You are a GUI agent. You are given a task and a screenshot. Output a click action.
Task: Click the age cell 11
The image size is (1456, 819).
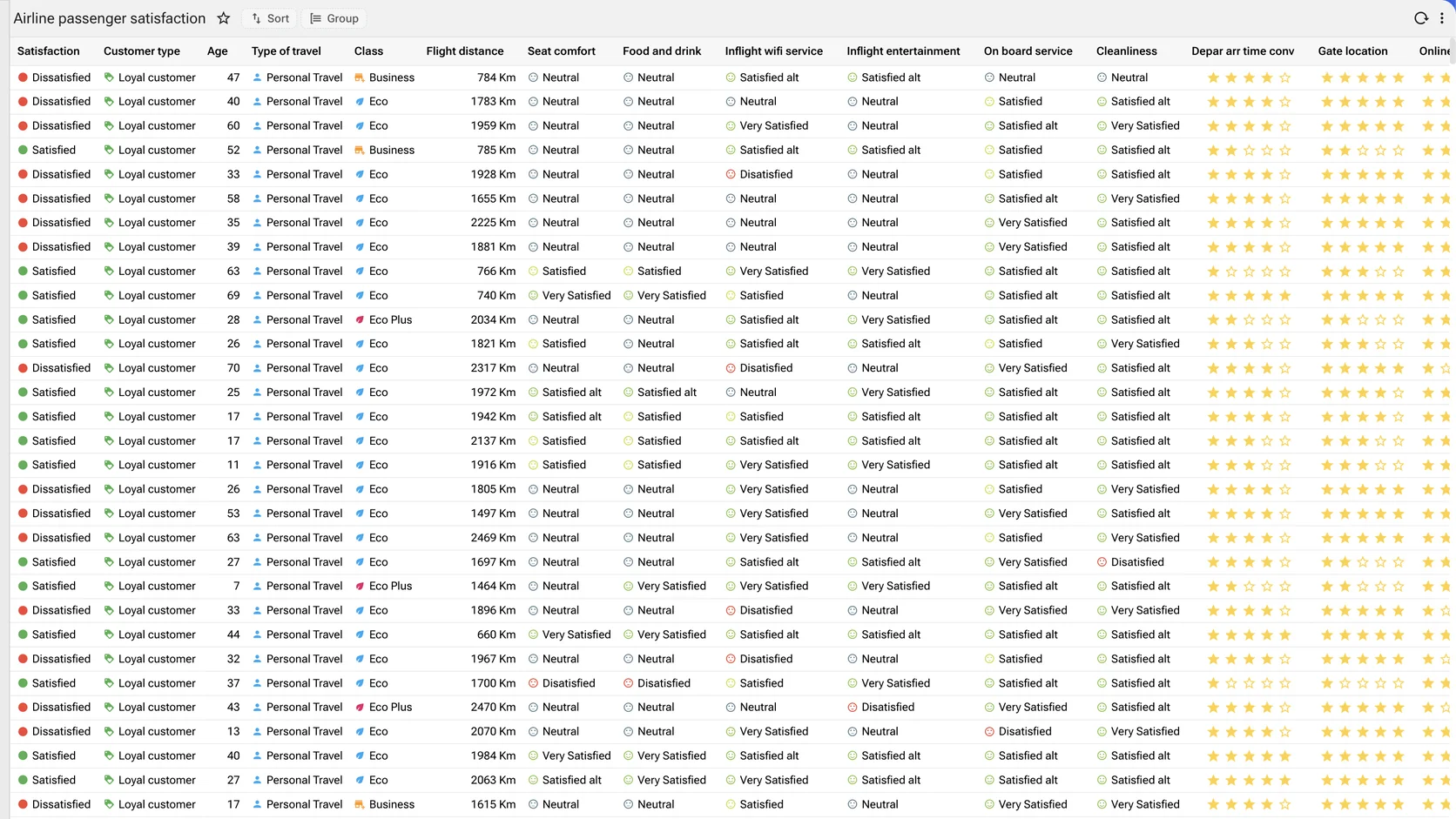click(x=233, y=466)
